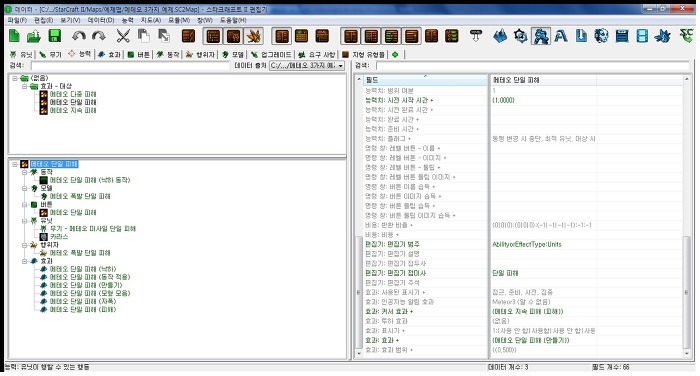Click the Redo arrow icon
The image size is (700, 376).
click(x=99, y=36)
